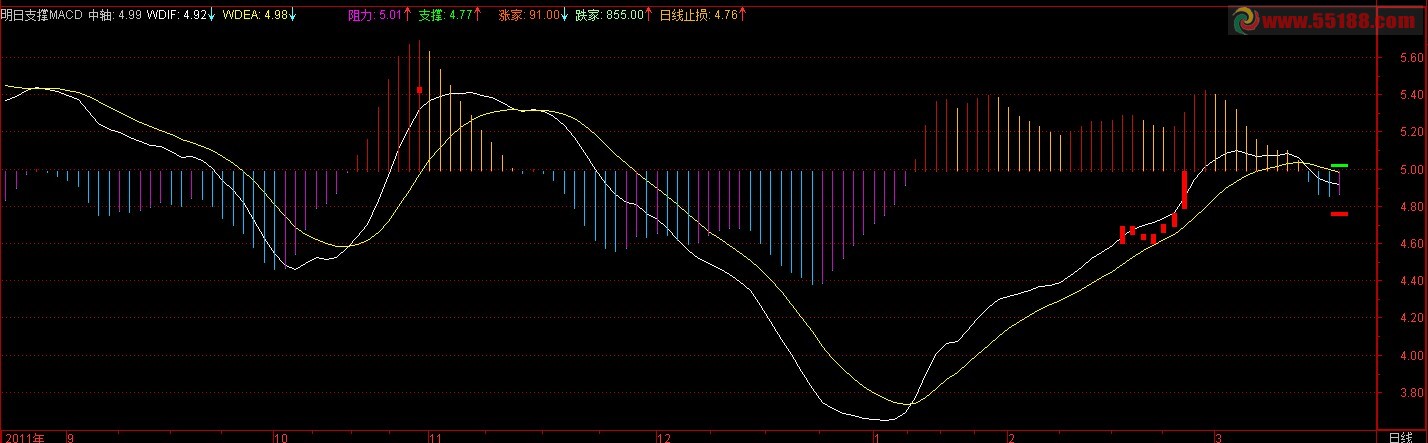Select month 9 on the time axis

pos(70,437)
